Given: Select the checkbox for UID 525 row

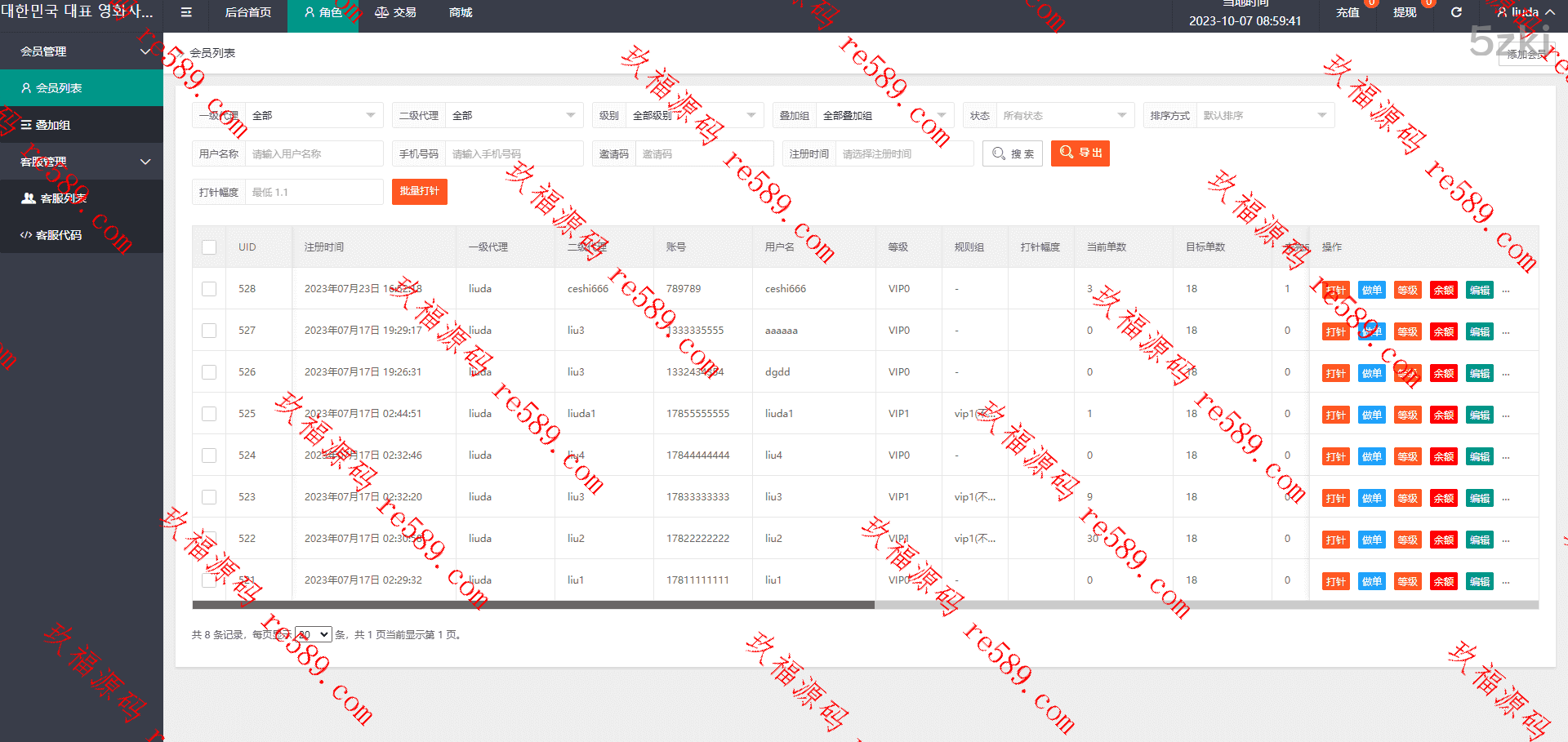Looking at the screenshot, I should click(209, 414).
